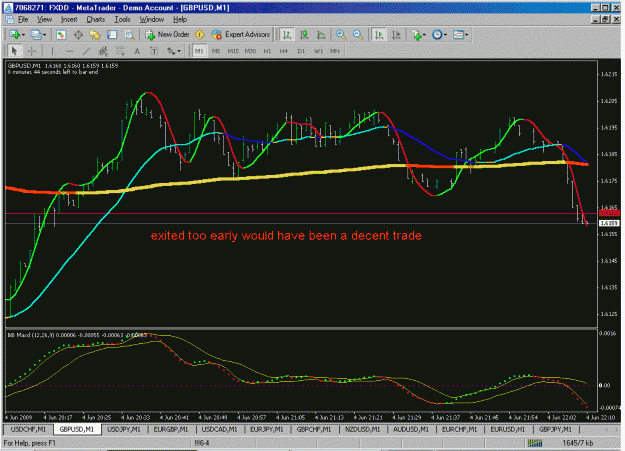Open the Tools menu
625x451 pixels.
[x=122, y=19]
